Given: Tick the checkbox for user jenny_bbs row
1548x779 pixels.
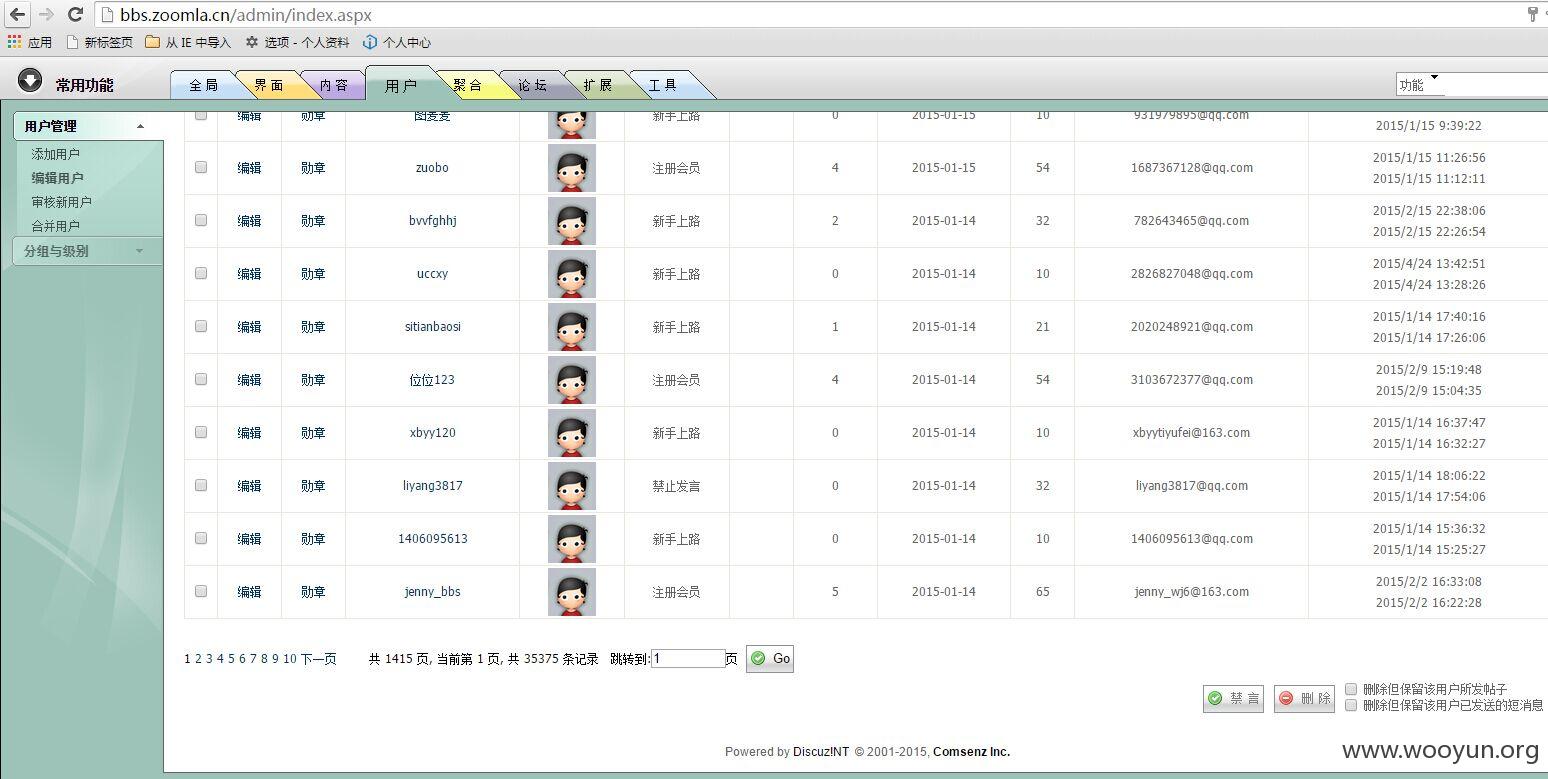Looking at the screenshot, I should tap(201, 591).
